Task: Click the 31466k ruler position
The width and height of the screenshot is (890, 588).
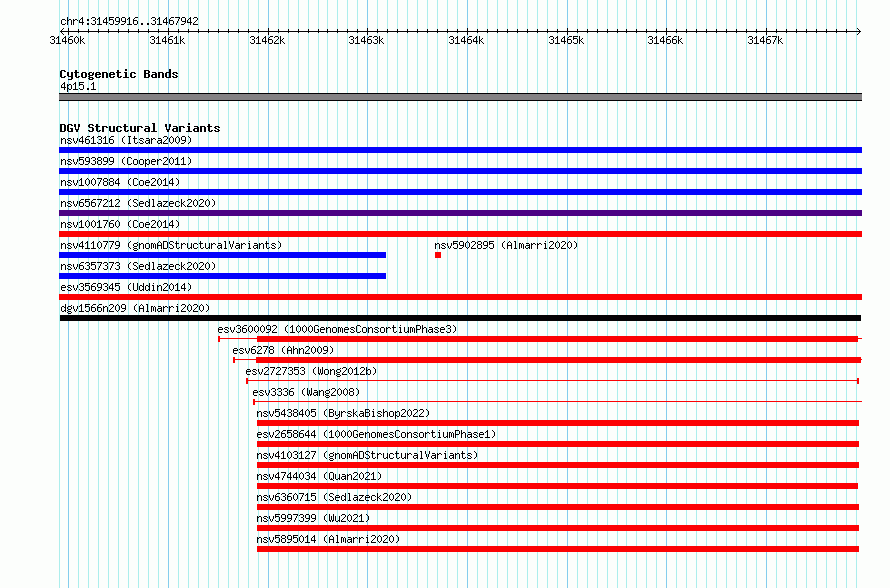Action: [666, 40]
